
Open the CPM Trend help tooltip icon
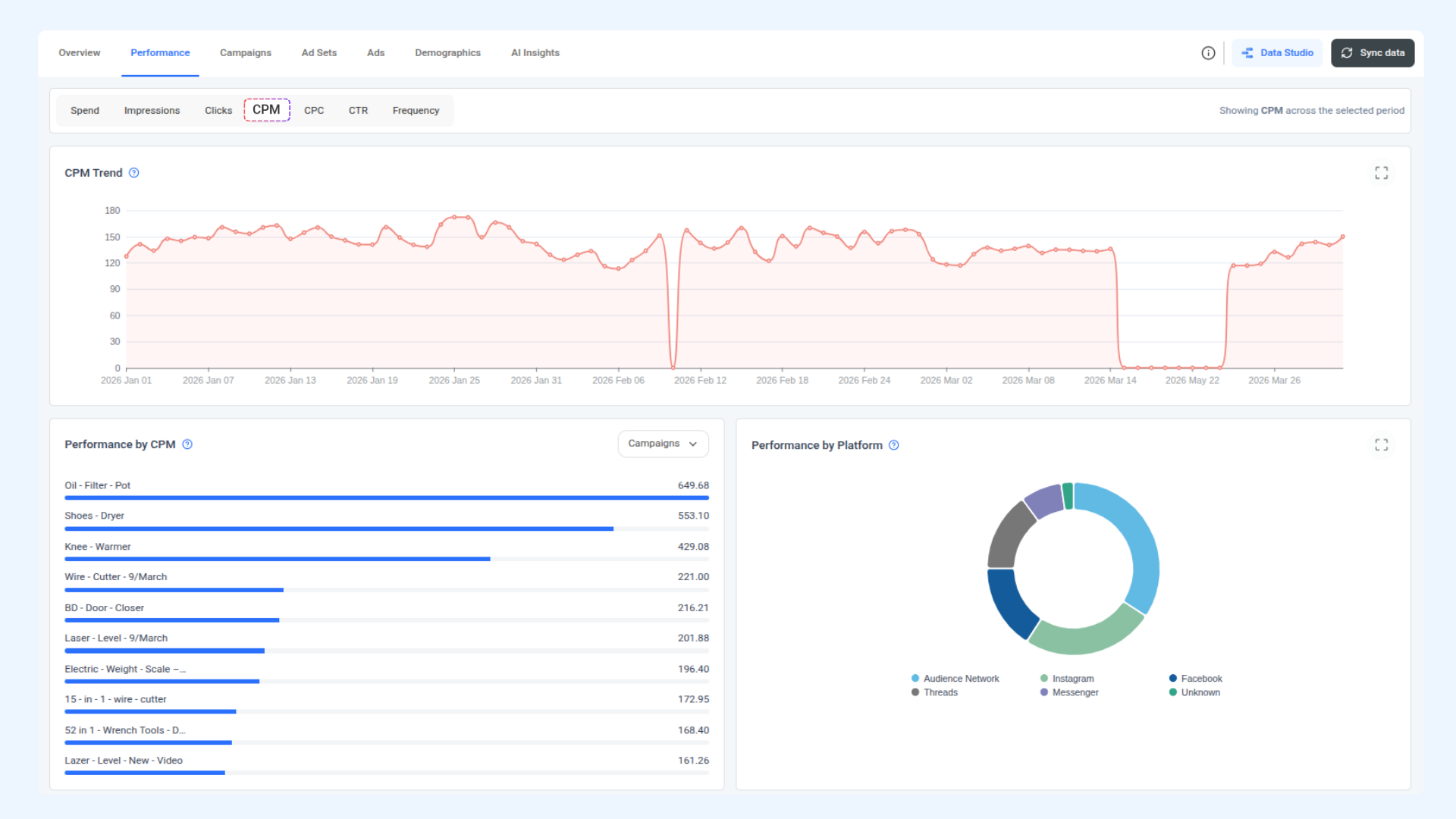[x=134, y=173]
